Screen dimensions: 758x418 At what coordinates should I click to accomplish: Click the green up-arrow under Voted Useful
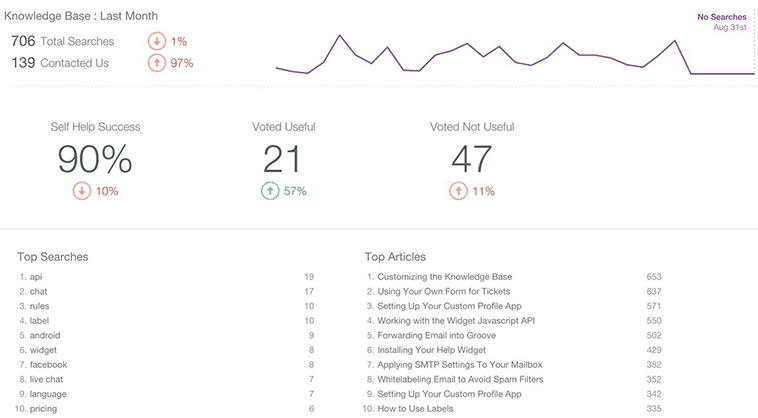point(270,191)
